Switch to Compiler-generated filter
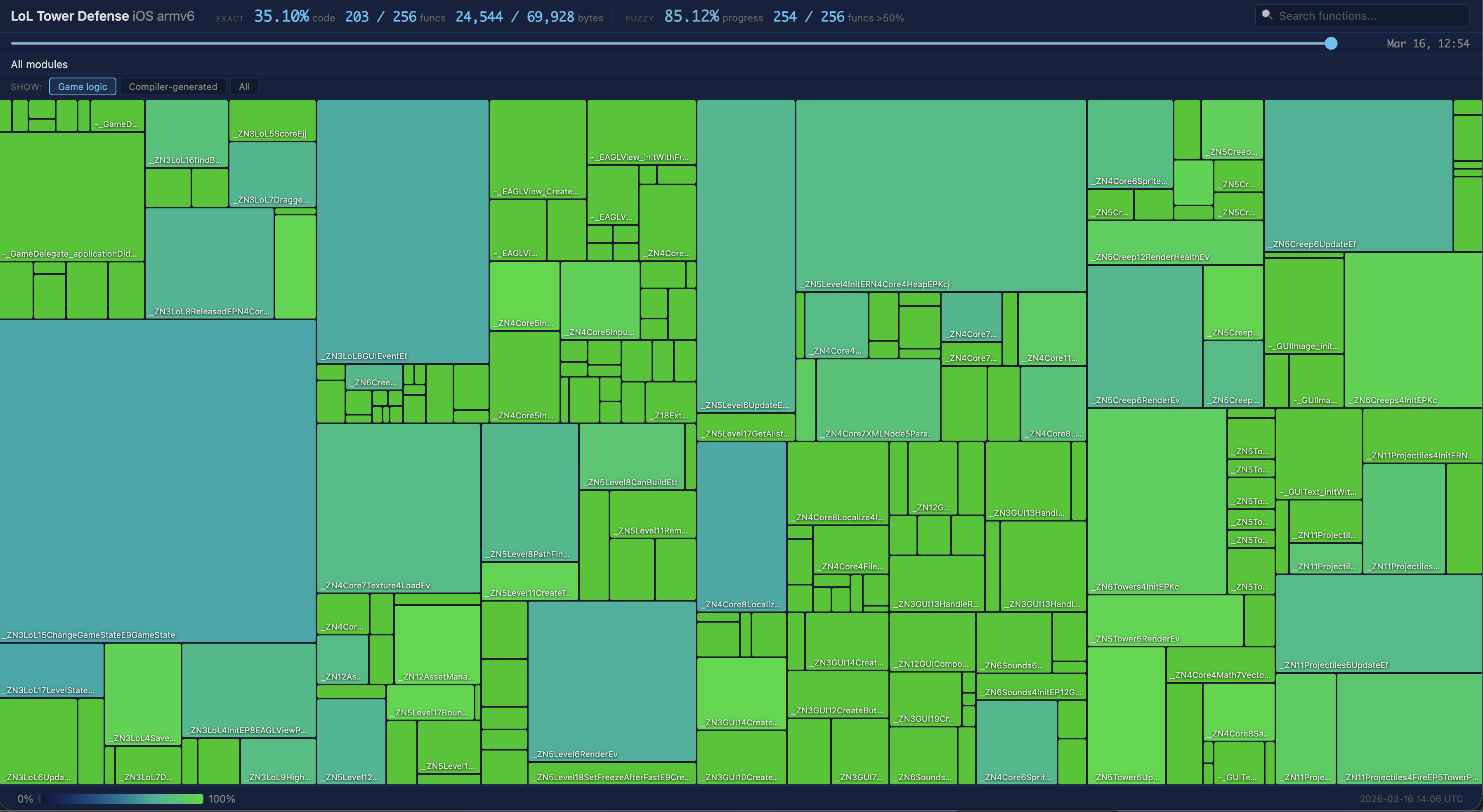The height and width of the screenshot is (812, 1483). click(173, 86)
